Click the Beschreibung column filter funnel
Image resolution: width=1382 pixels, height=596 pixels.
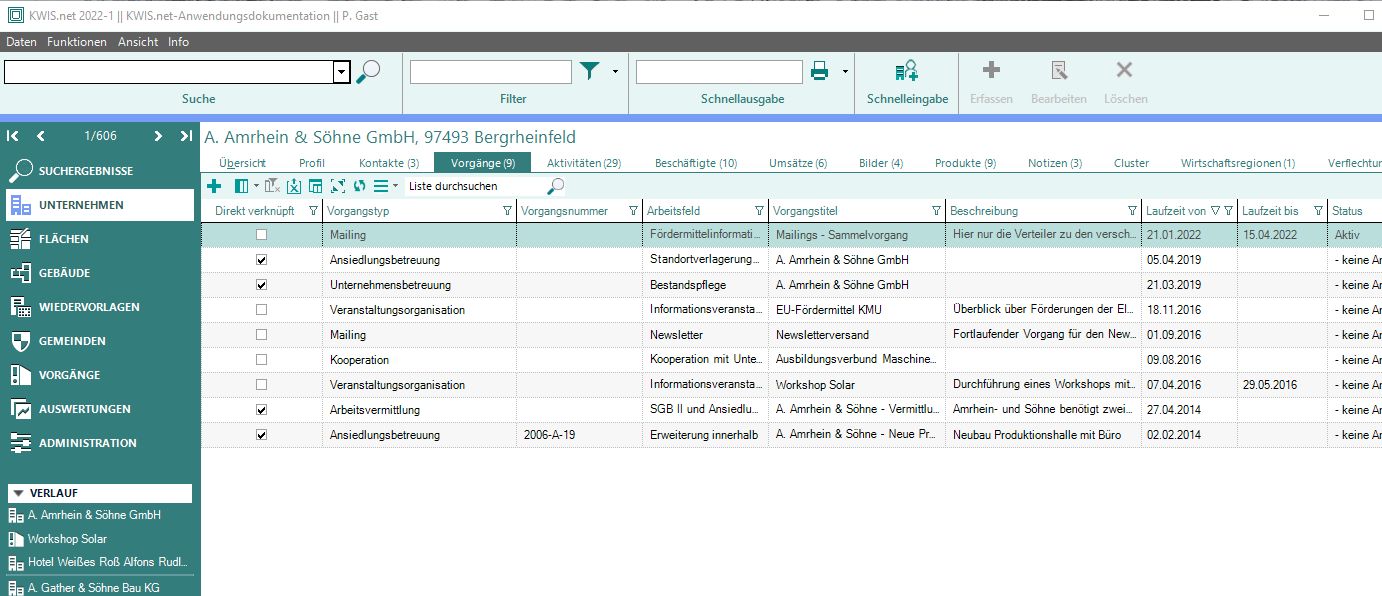[1132, 211]
